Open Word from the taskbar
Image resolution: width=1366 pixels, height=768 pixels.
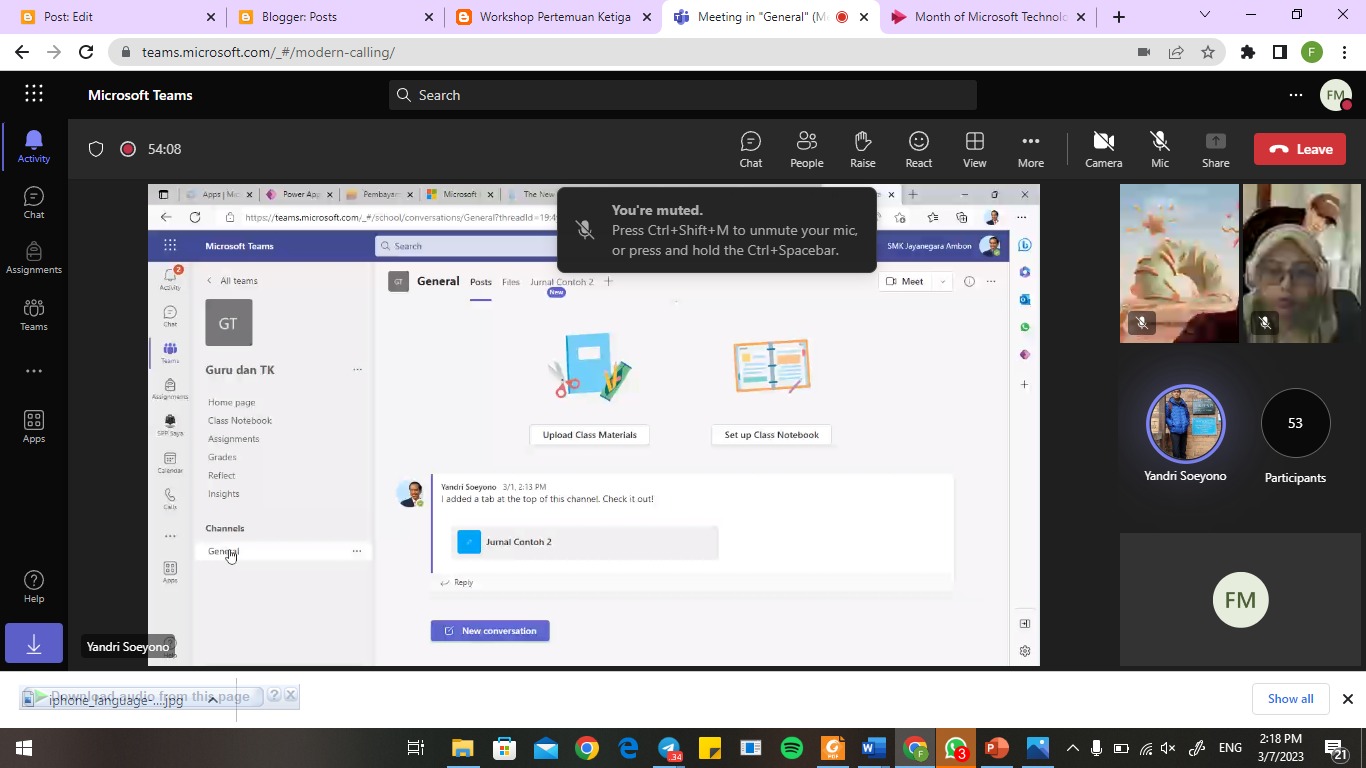click(x=874, y=748)
